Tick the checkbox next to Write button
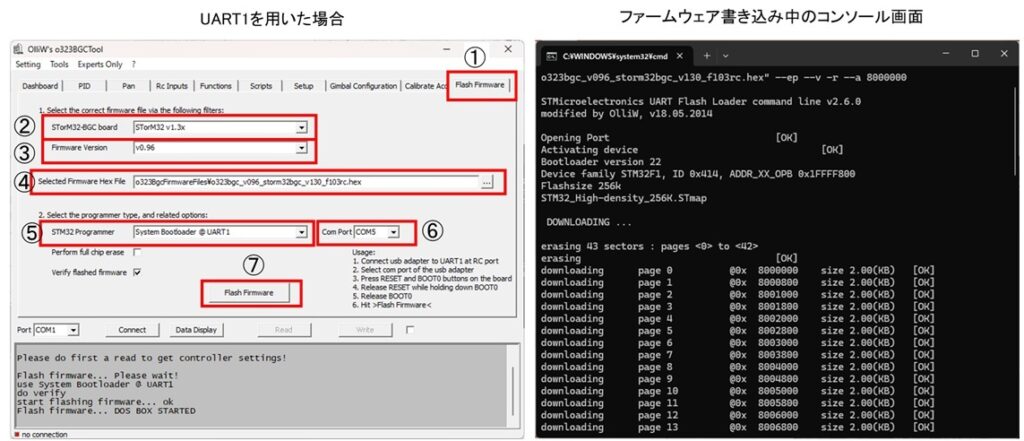1024x441 pixels. [409, 329]
